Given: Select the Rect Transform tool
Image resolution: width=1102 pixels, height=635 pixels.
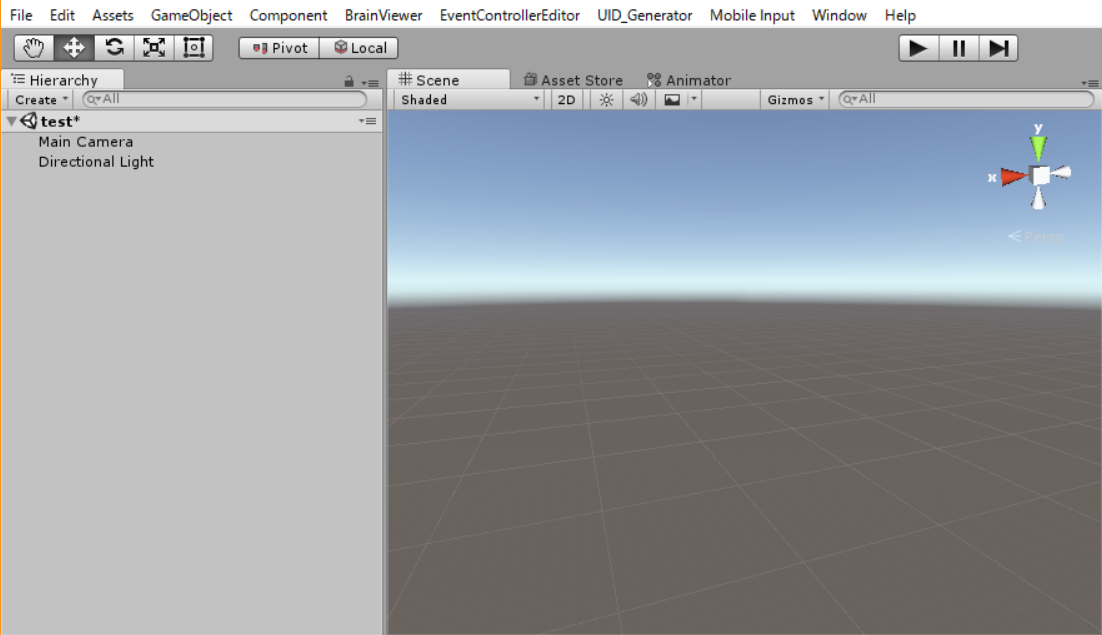Looking at the screenshot, I should (194, 48).
